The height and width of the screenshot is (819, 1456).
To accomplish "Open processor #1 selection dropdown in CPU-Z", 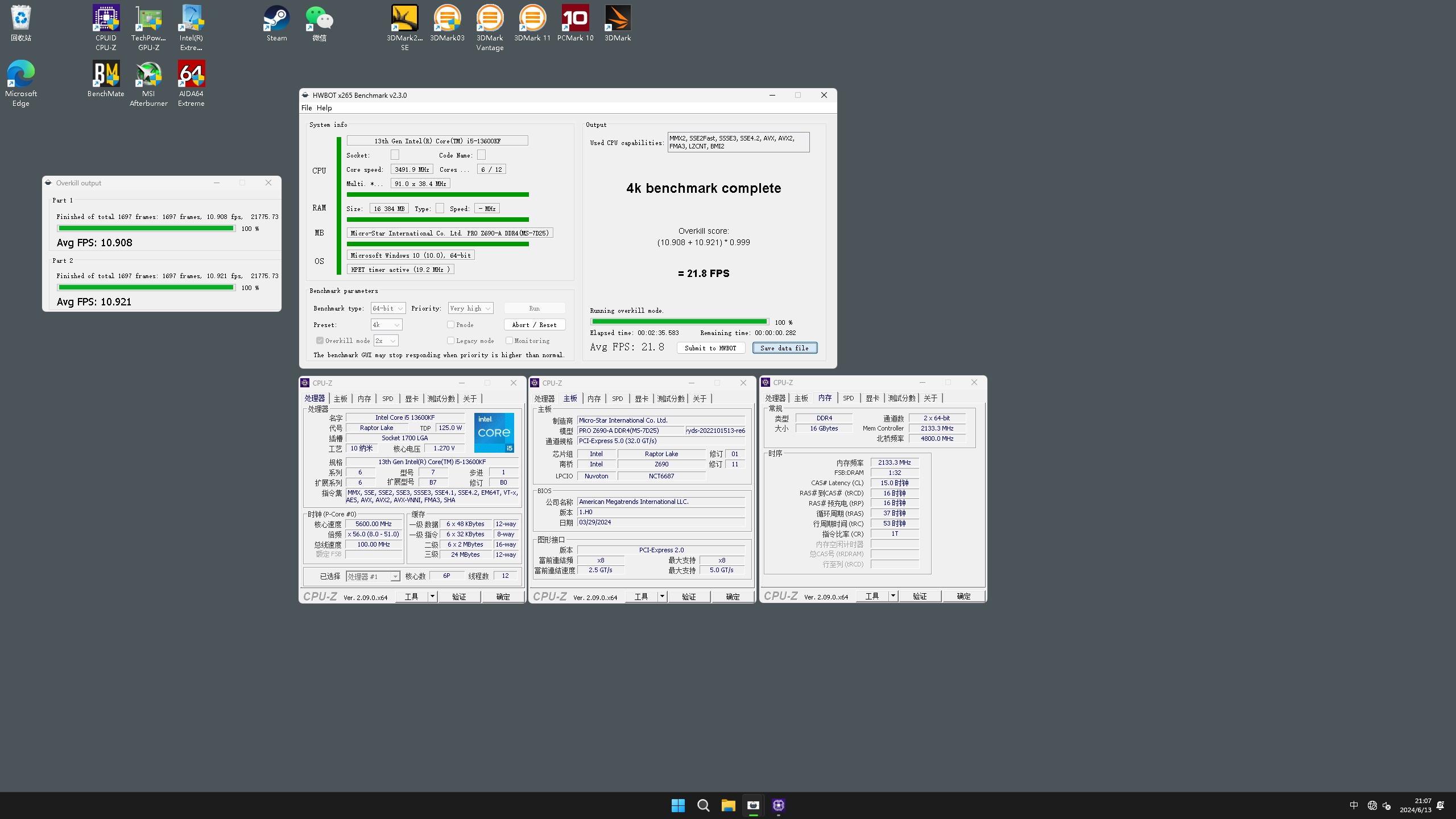I will (373, 576).
